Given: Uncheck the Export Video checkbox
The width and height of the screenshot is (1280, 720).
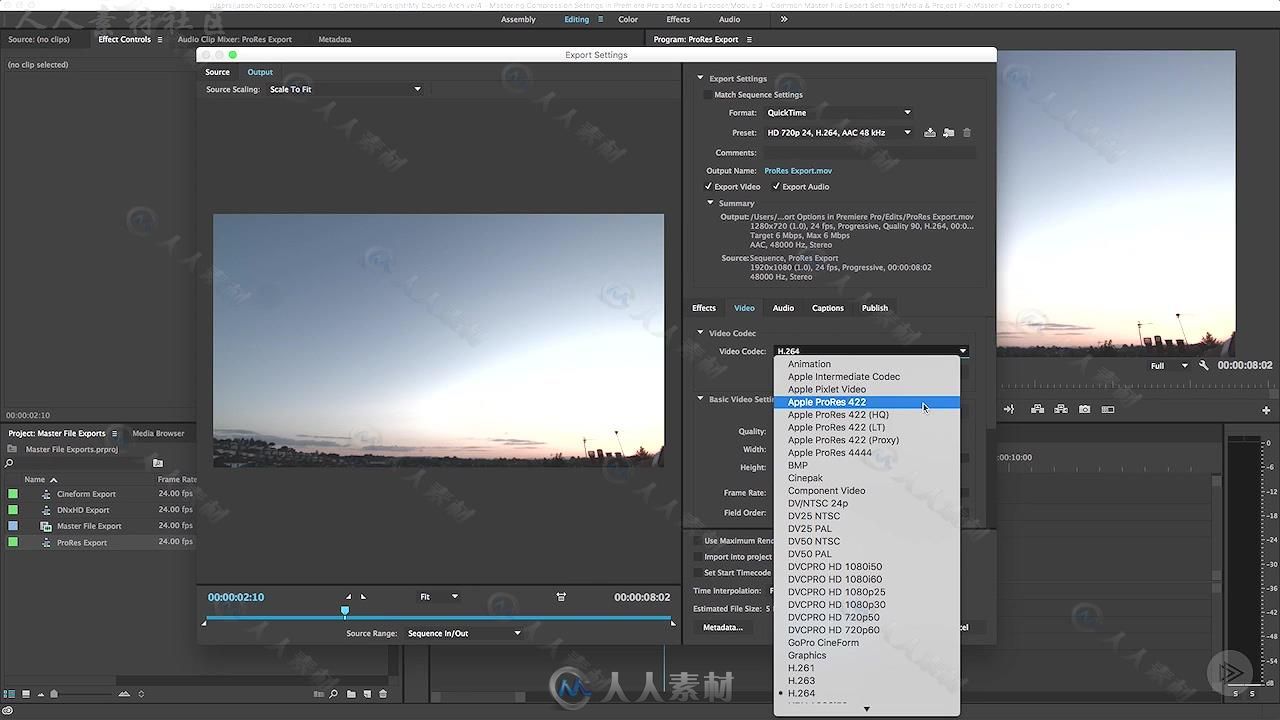Looking at the screenshot, I should tap(708, 187).
